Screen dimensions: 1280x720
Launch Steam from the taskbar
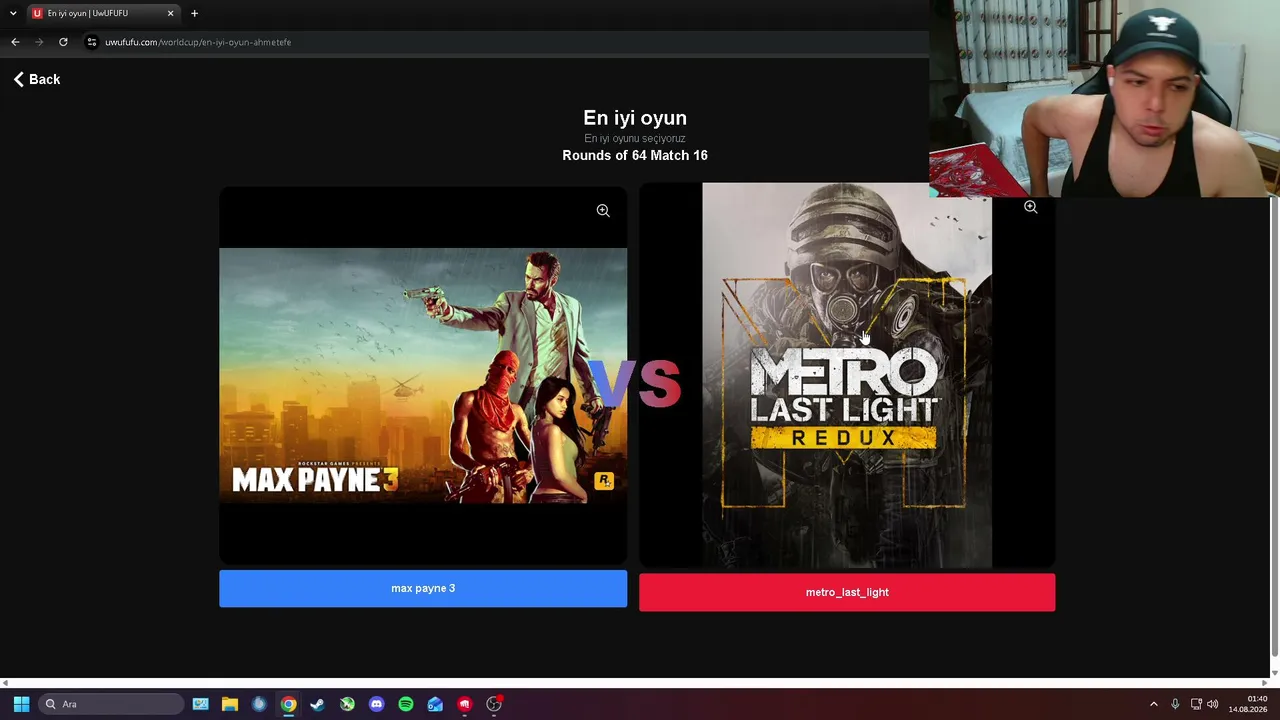point(317,704)
